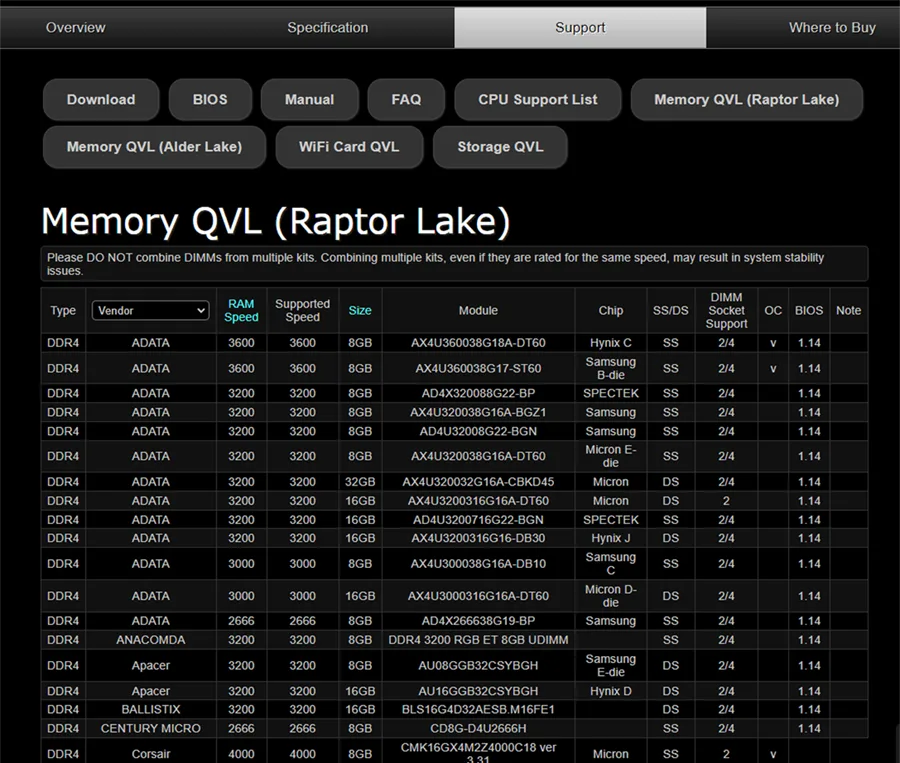Image resolution: width=900 pixels, height=763 pixels.
Task: Open the Overview tab
Action: [75, 28]
